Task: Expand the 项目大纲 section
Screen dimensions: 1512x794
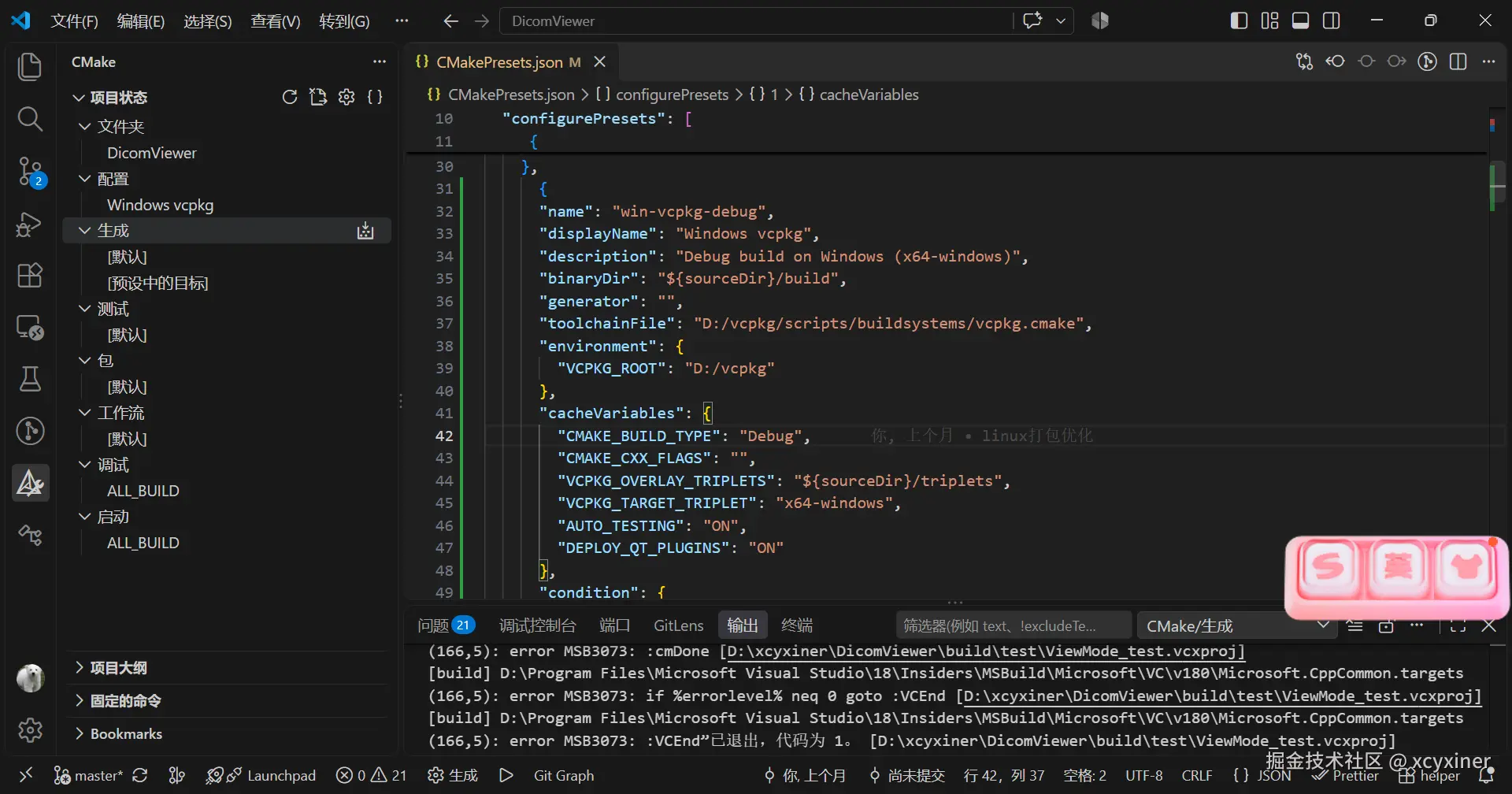Action: pyautogui.click(x=228, y=668)
